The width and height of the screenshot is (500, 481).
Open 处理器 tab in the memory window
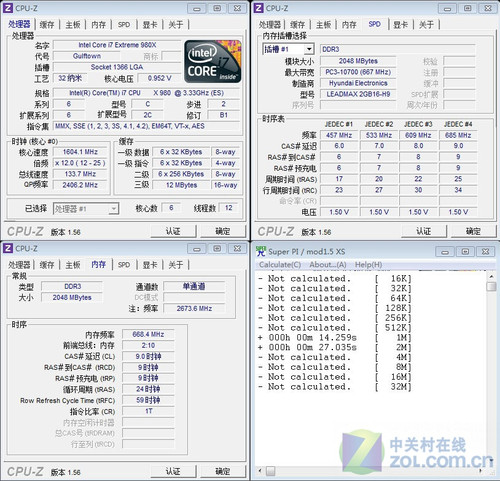click(19, 265)
